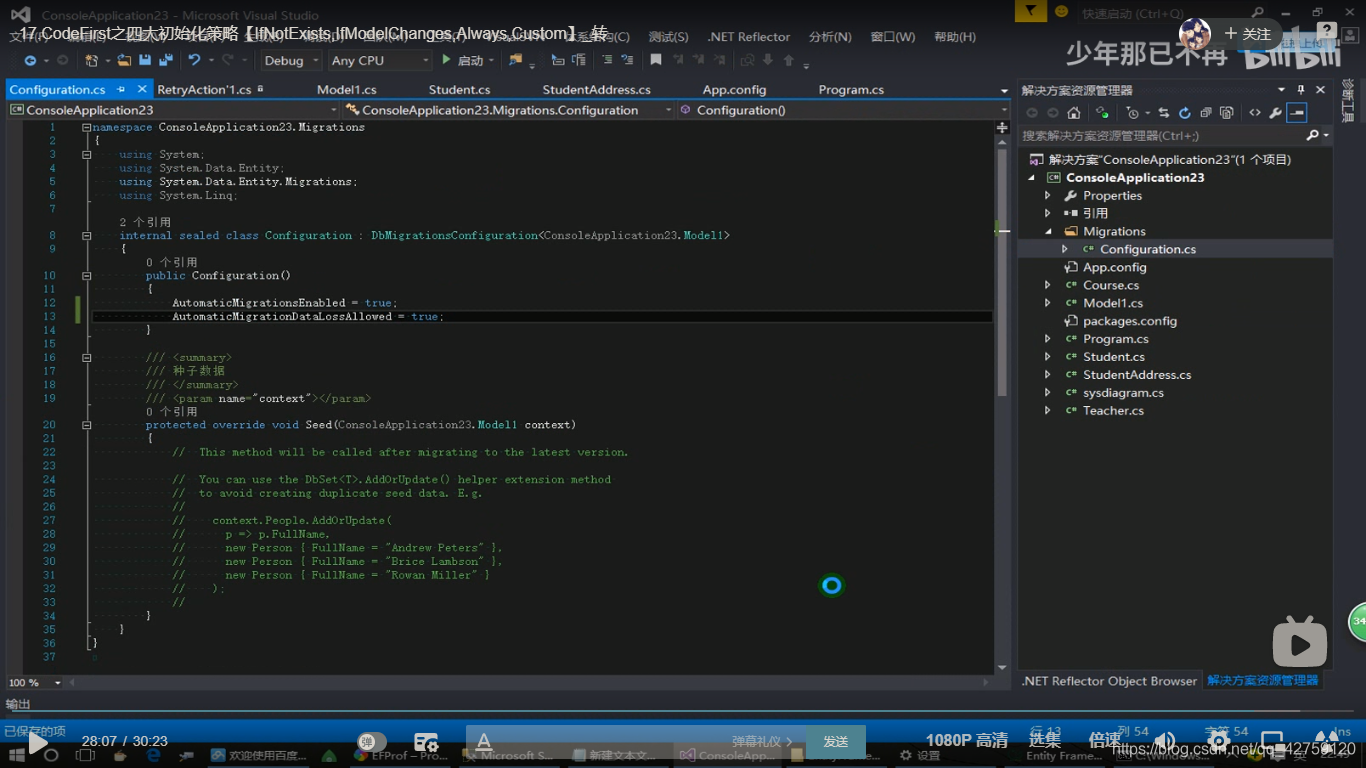Viewport: 1366px width, 768px height.
Task: Open the ConsoleApplication23 project scope dropdown
Action: 173,110
